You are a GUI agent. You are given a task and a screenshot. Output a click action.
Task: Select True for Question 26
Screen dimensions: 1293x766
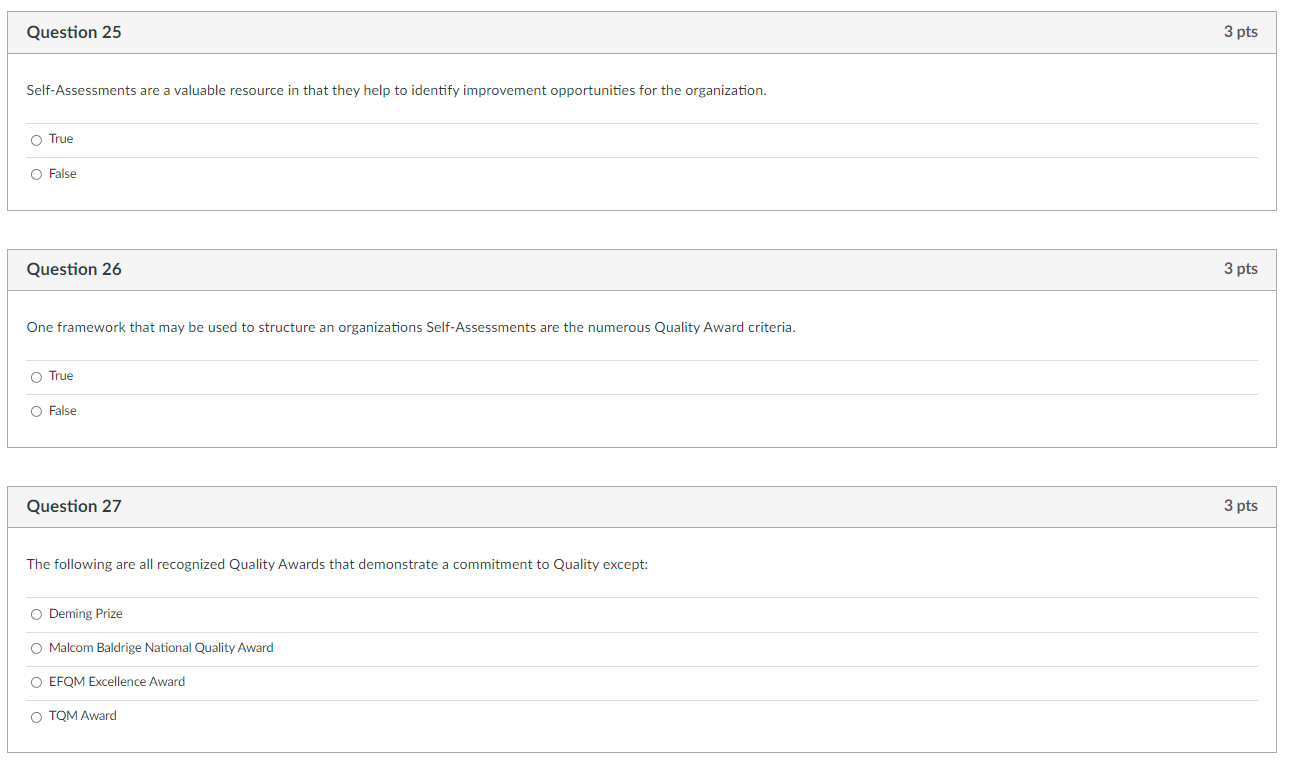click(36, 377)
